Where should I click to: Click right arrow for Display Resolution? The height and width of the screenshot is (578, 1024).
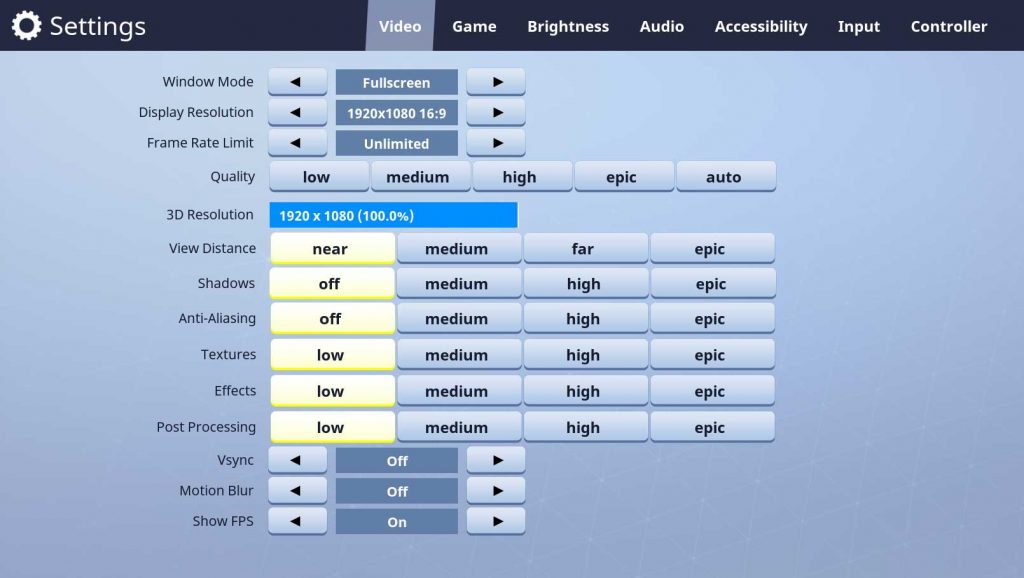(x=496, y=112)
